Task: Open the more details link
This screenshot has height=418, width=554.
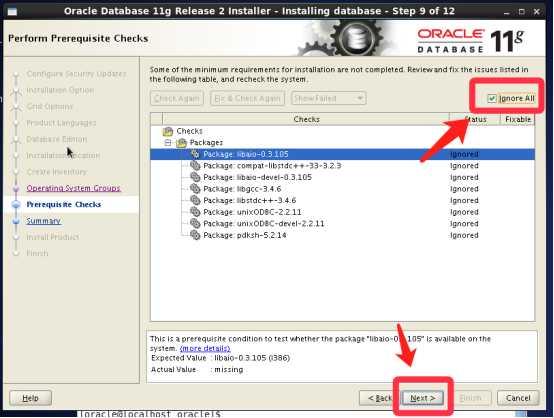Action: 205,348
